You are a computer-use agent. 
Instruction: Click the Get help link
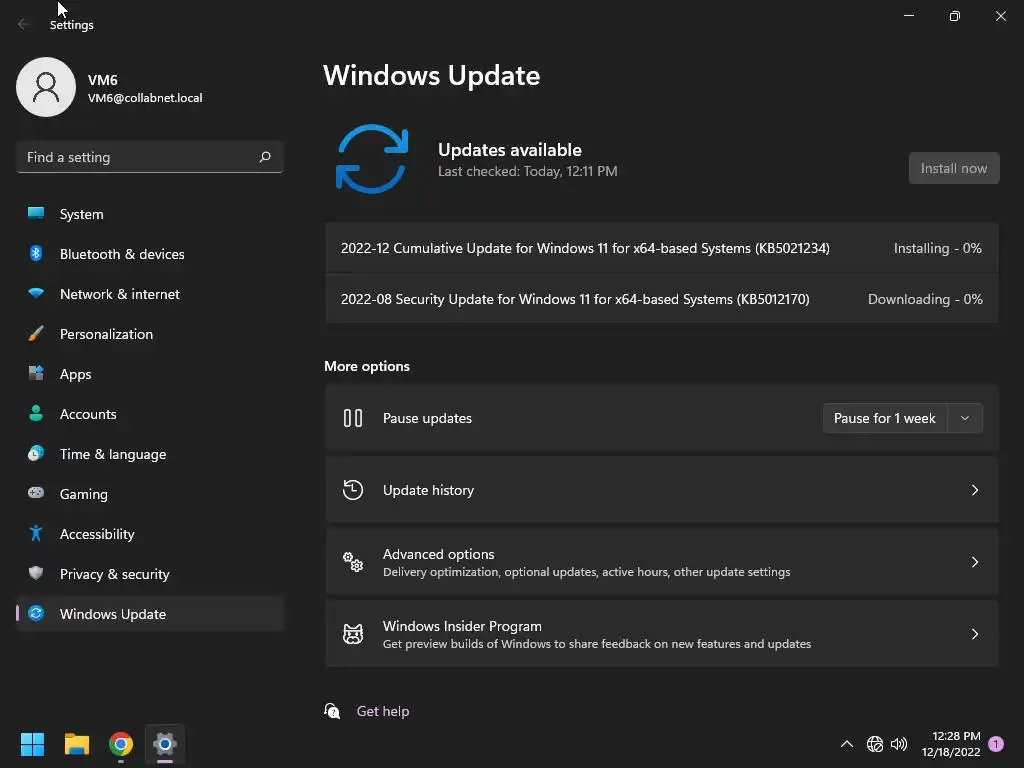click(383, 711)
